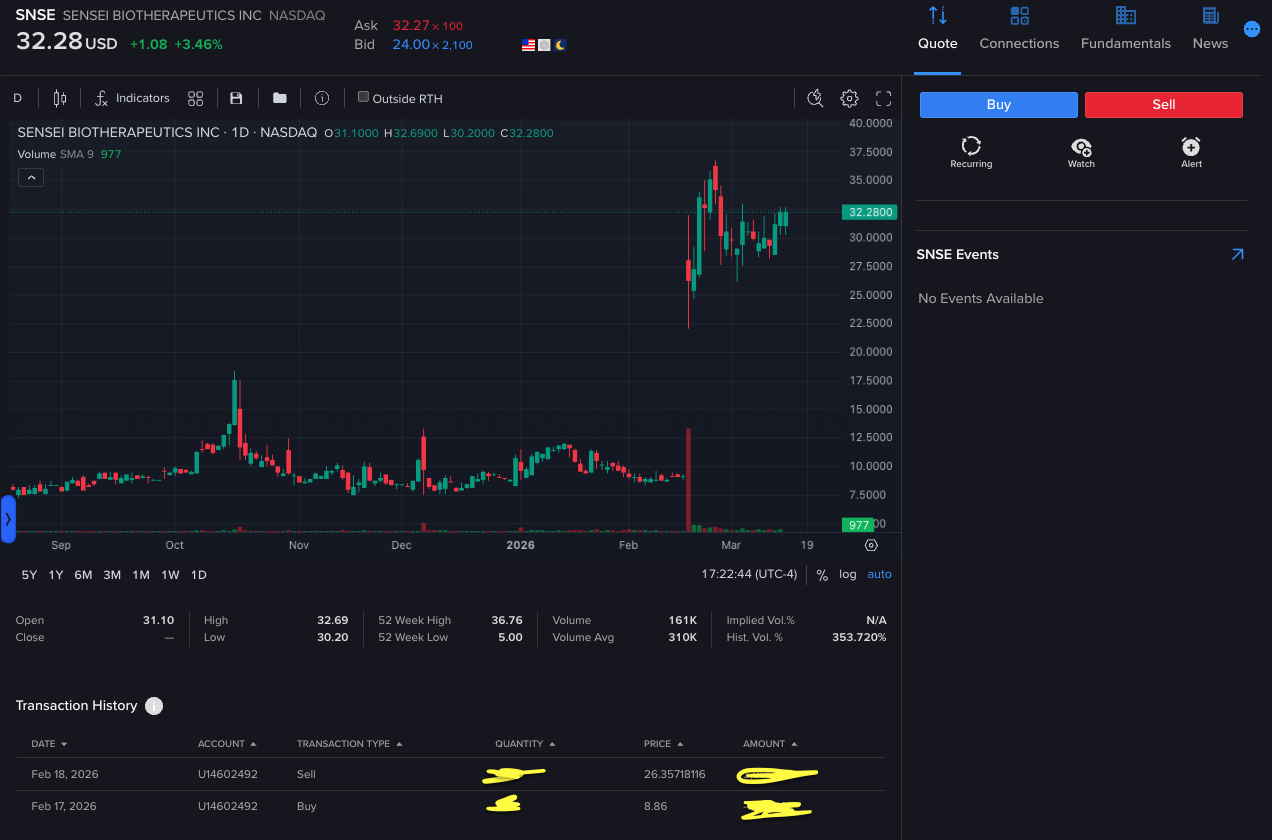Click the blue Buy button
1272x840 pixels.
[999, 105]
